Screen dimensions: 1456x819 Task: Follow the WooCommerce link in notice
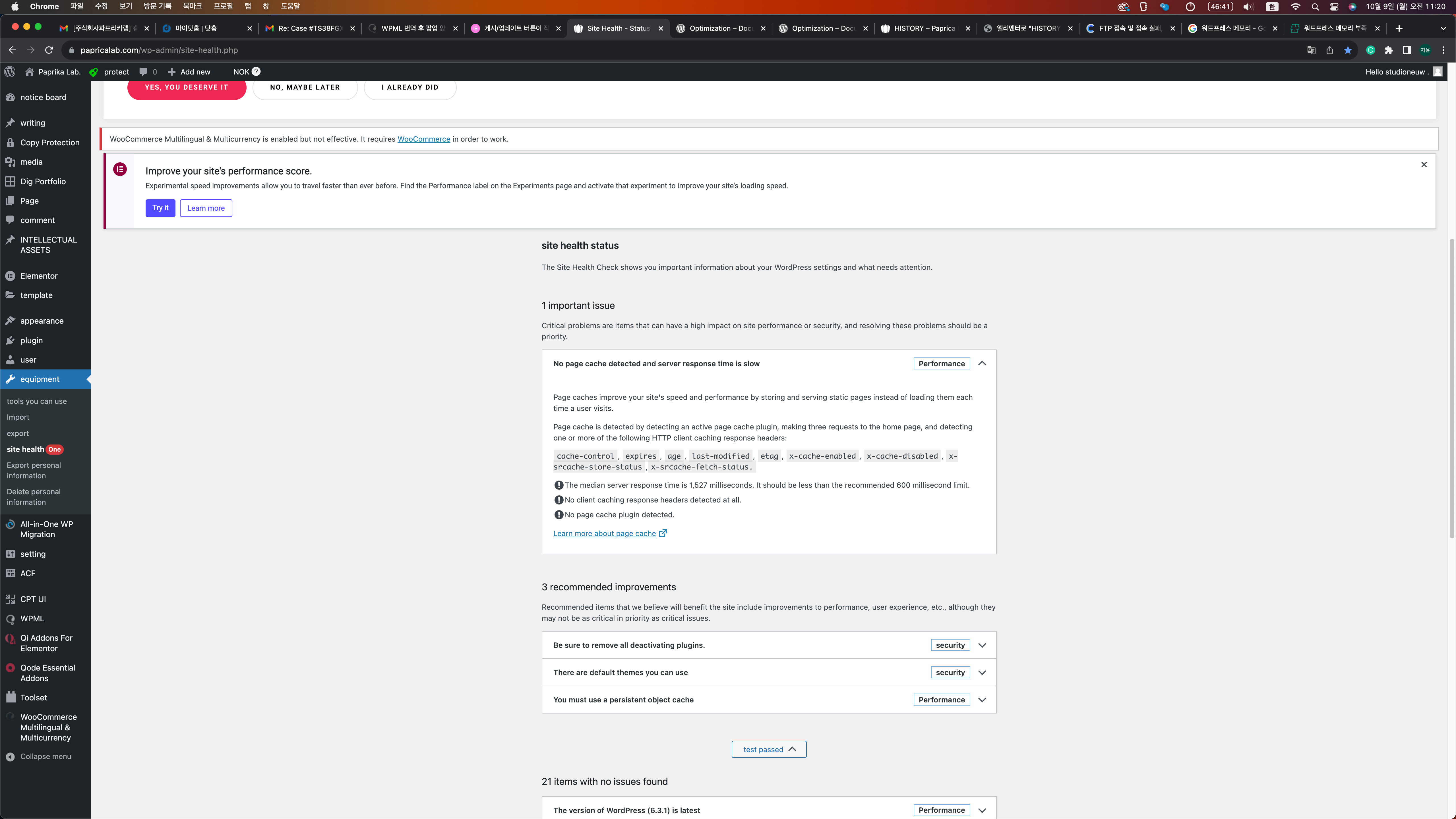[424, 139]
